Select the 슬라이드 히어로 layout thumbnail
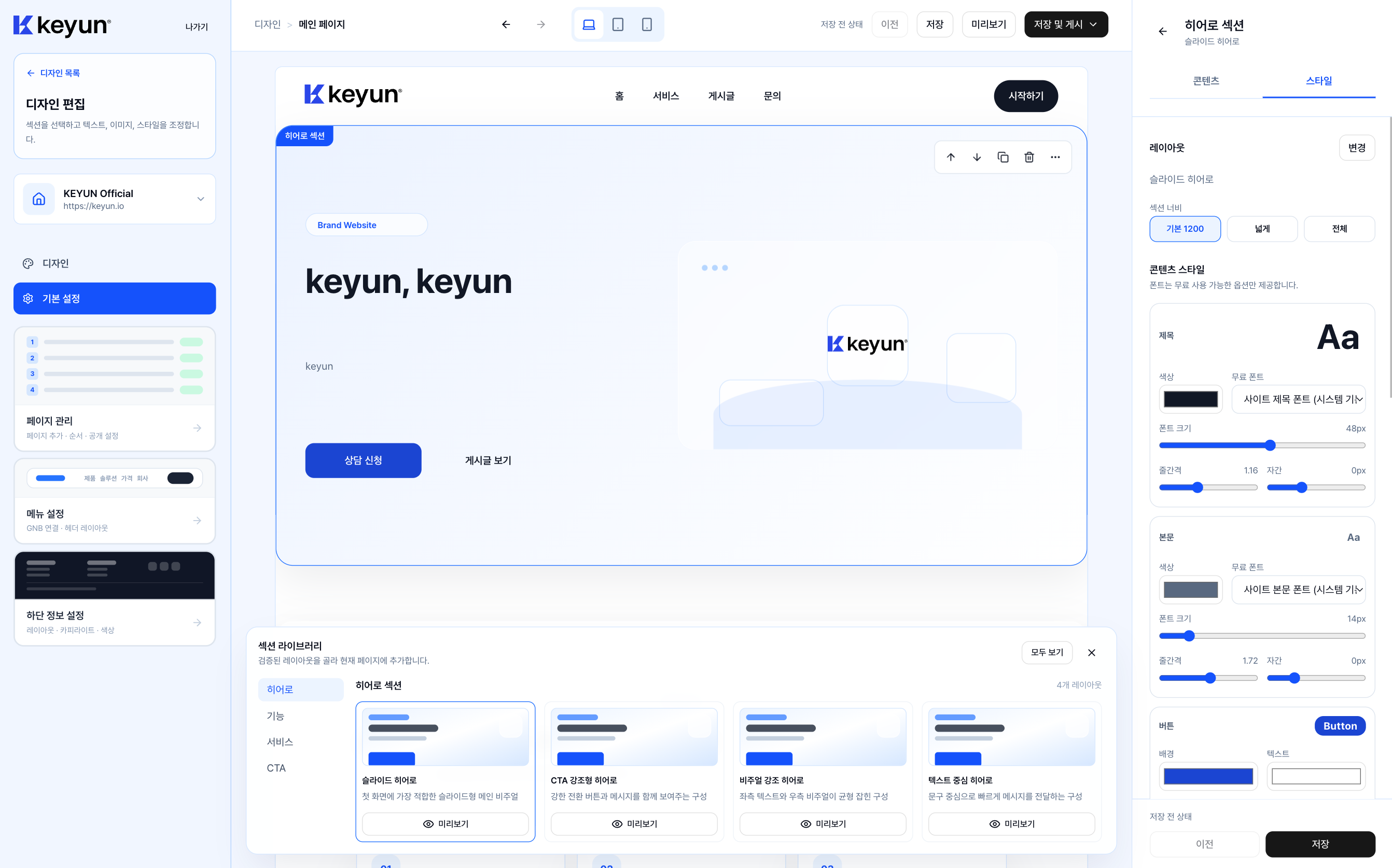The image size is (1392, 868). [446, 736]
